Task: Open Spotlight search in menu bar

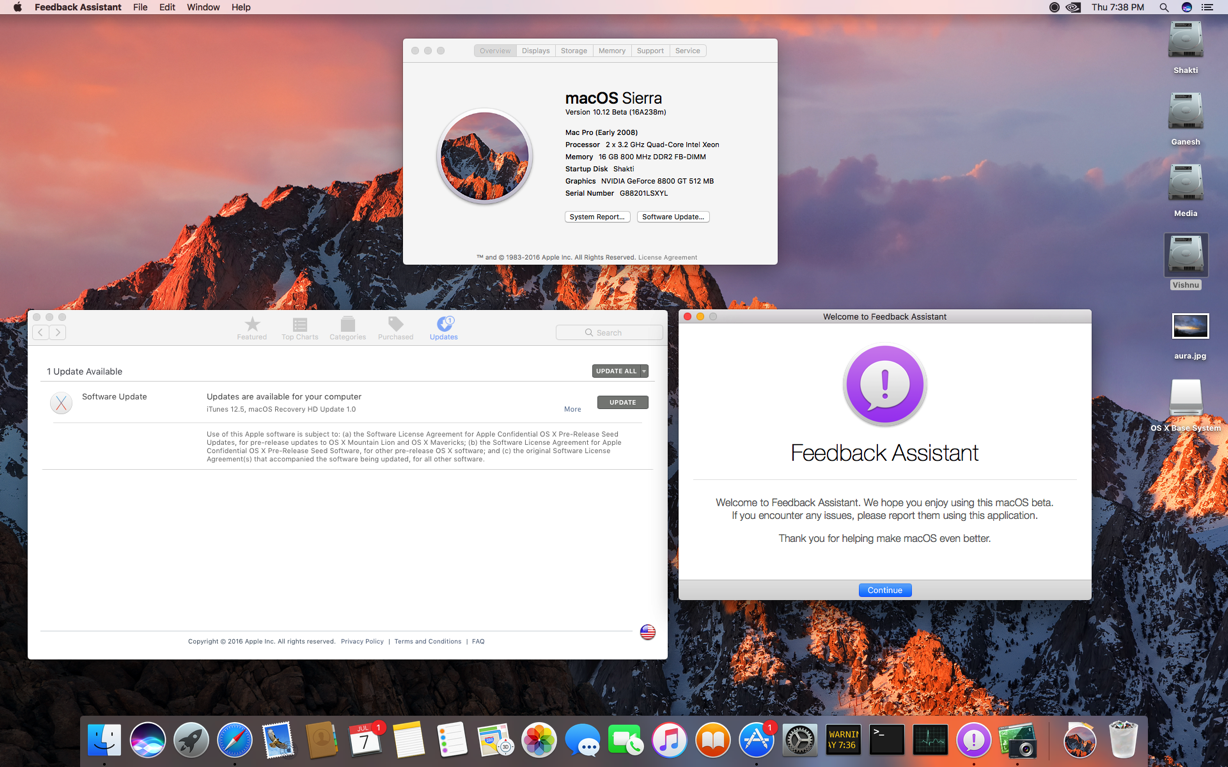Action: [1164, 7]
